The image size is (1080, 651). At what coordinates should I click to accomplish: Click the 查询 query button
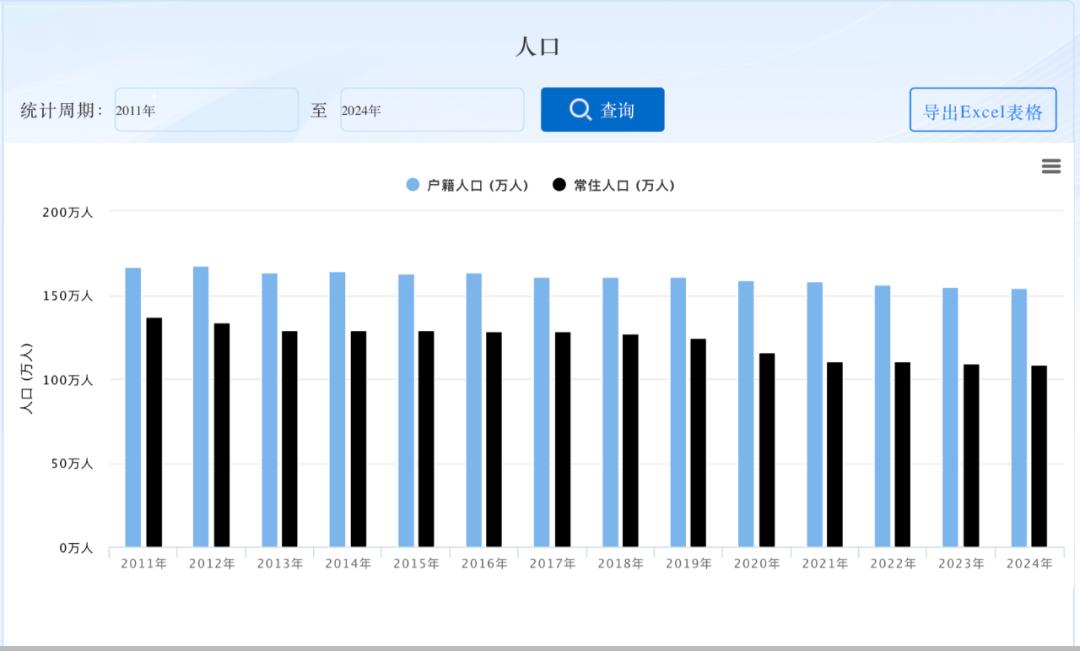click(601, 110)
